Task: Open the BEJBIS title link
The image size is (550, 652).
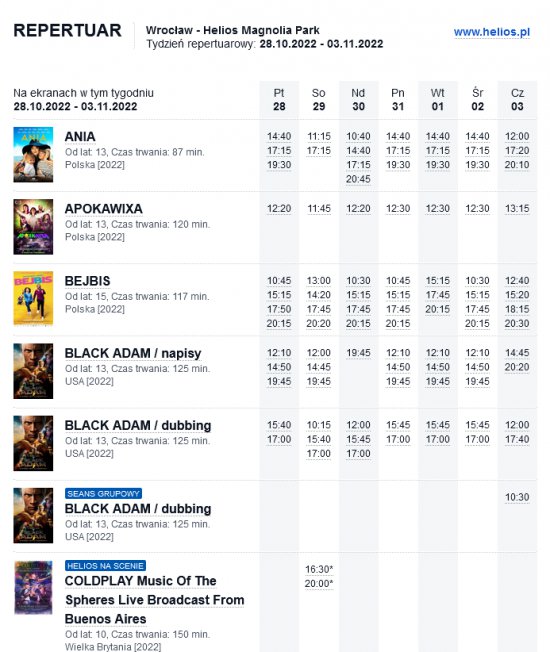Action: 87,281
